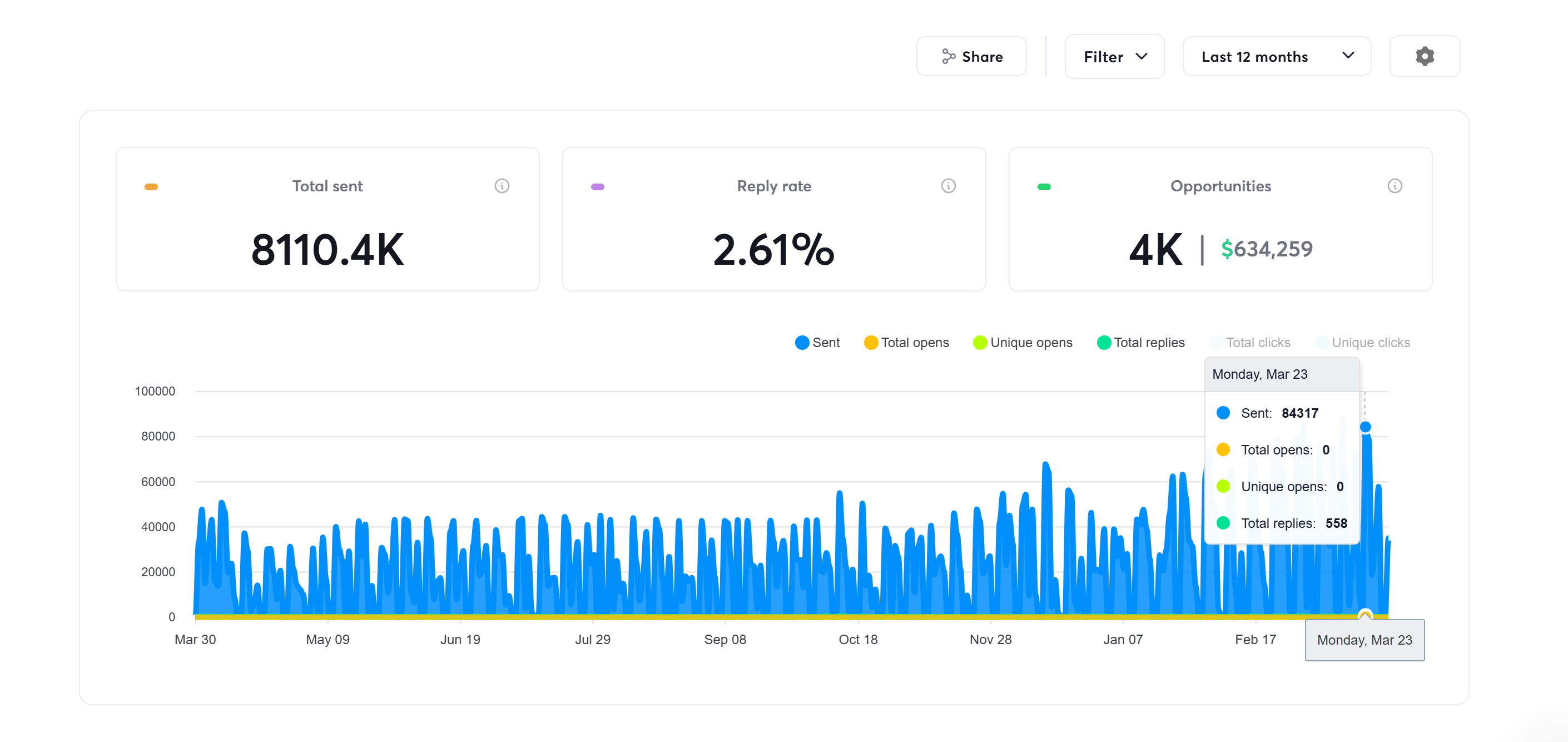Click the Opportunities info icon
Screen dimensions: 1568x742
pos(1394,186)
